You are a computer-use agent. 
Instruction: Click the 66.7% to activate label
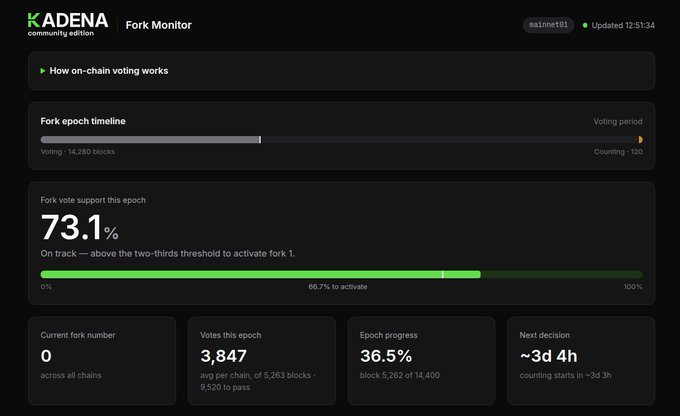coord(338,287)
